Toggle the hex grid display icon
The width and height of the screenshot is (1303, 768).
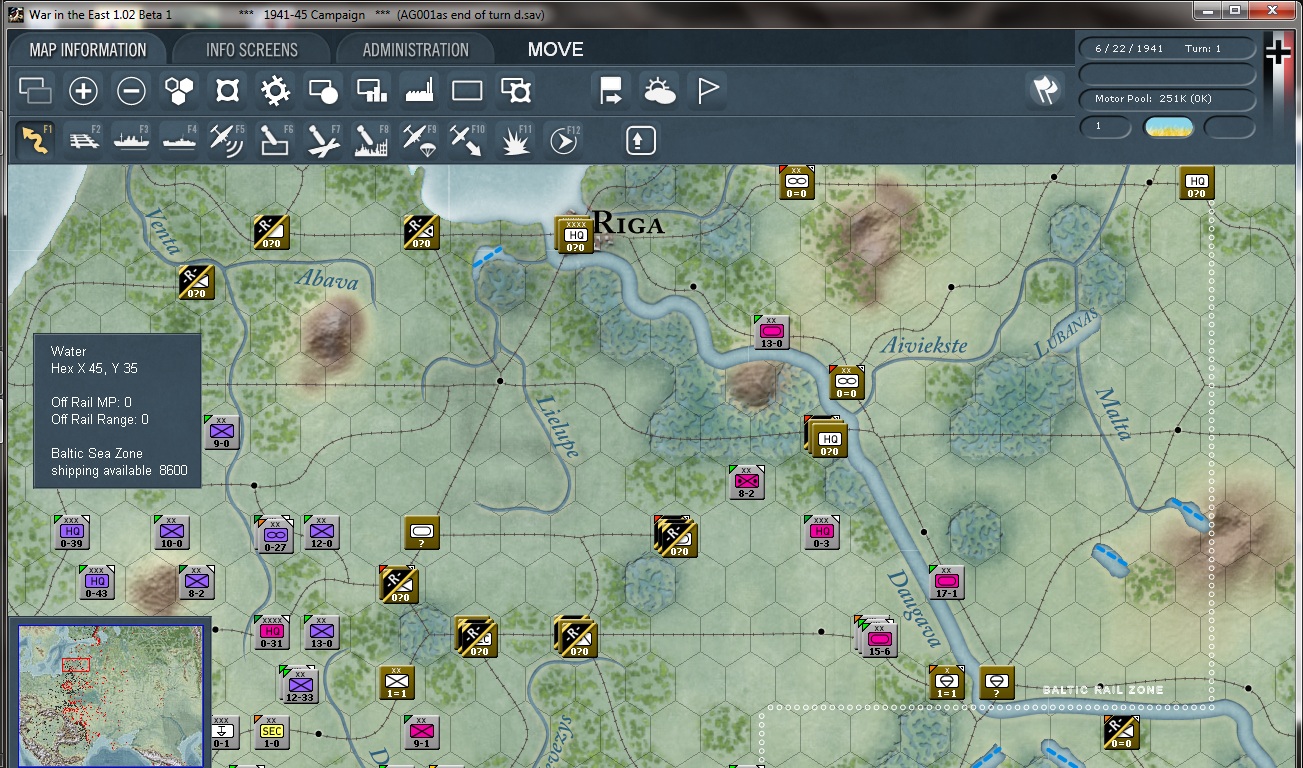(180, 91)
